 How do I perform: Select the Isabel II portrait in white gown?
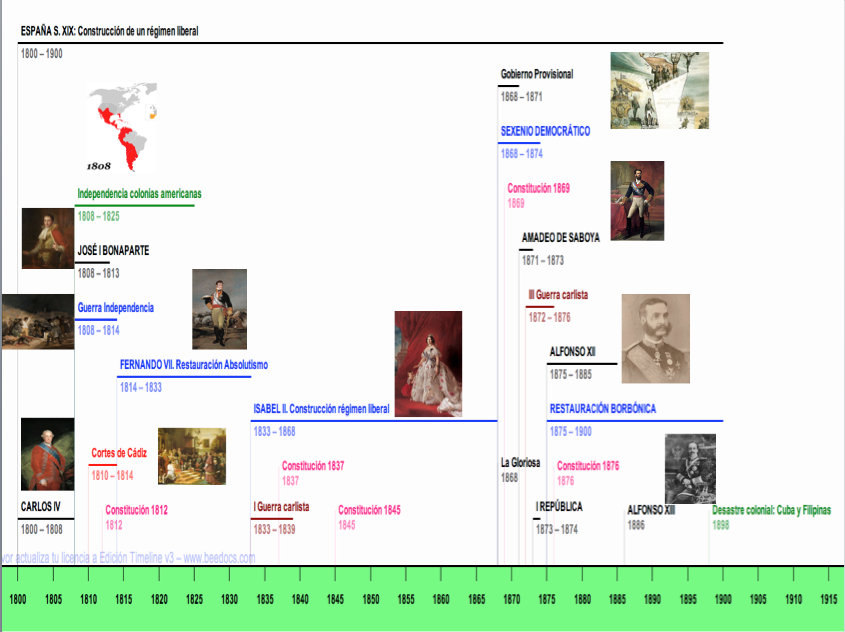pos(428,364)
